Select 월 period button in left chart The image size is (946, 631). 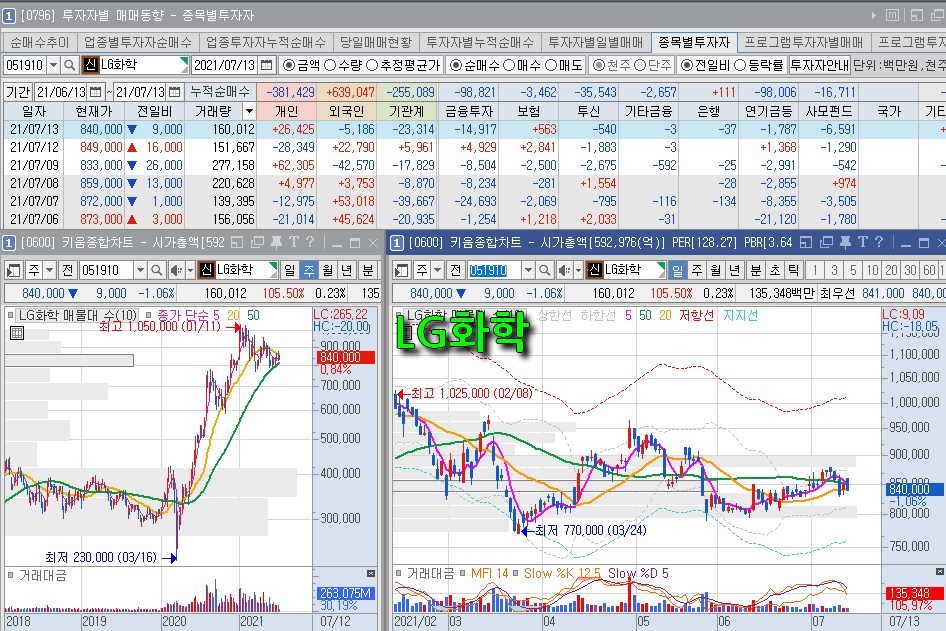[328, 270]
